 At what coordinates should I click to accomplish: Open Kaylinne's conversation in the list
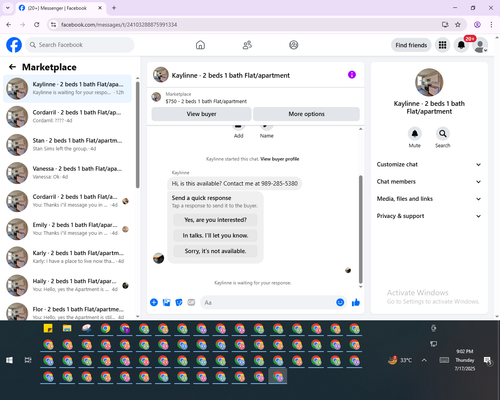67,89
